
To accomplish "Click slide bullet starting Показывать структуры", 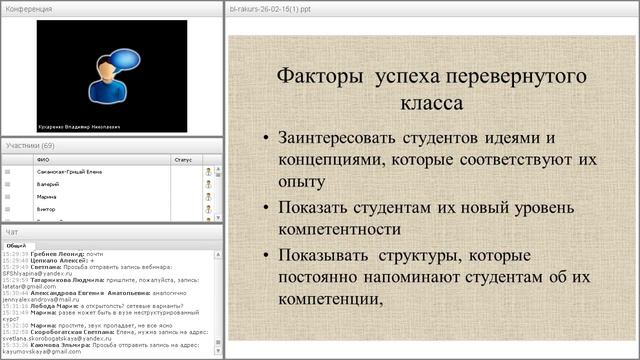I will click(x=434, y=277).
